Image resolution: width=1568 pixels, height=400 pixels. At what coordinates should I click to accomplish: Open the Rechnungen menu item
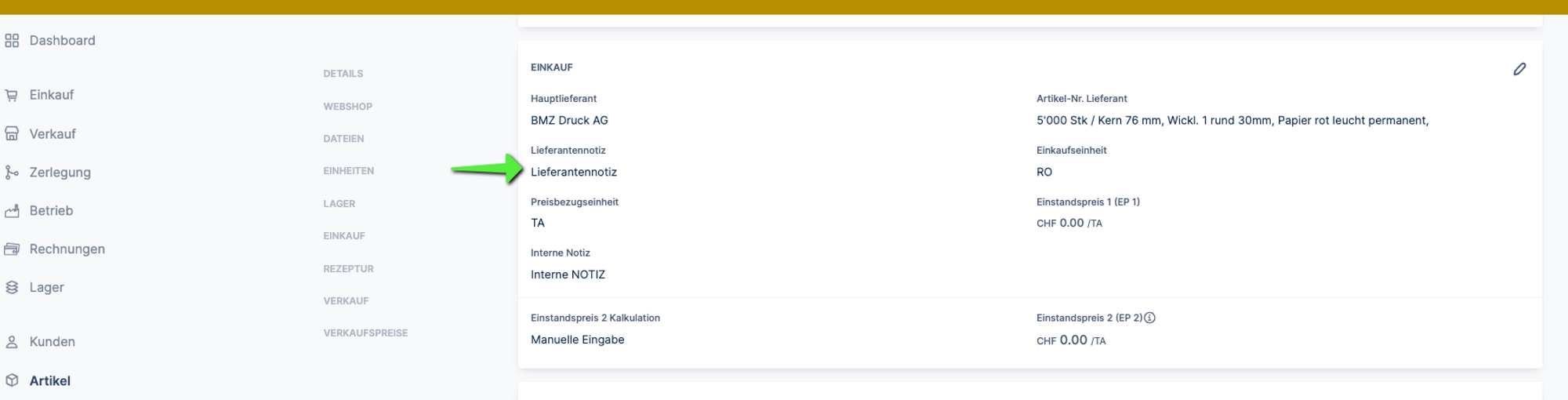pos(67,249)
